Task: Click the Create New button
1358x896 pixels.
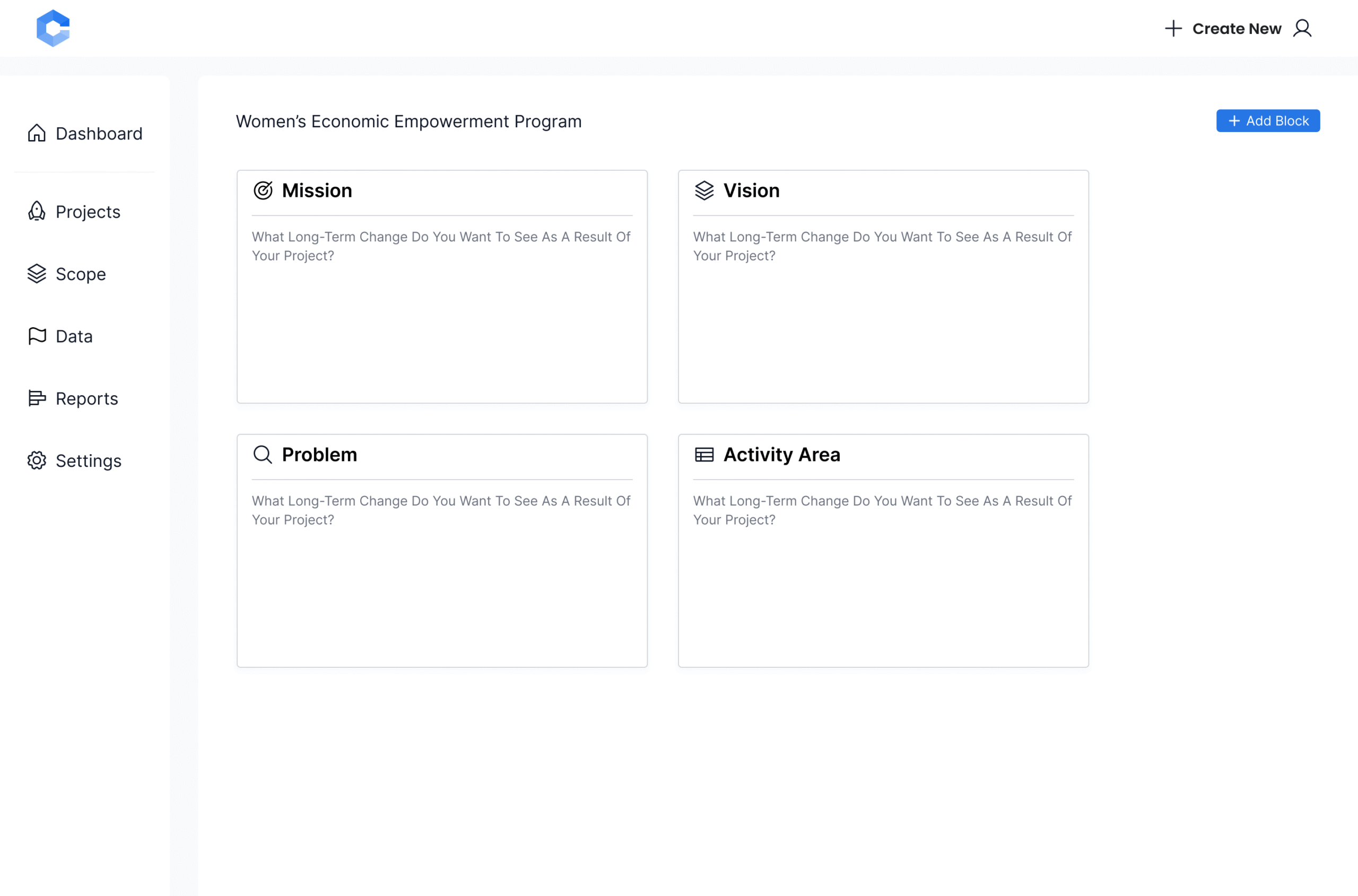Action: [1223, 28]
